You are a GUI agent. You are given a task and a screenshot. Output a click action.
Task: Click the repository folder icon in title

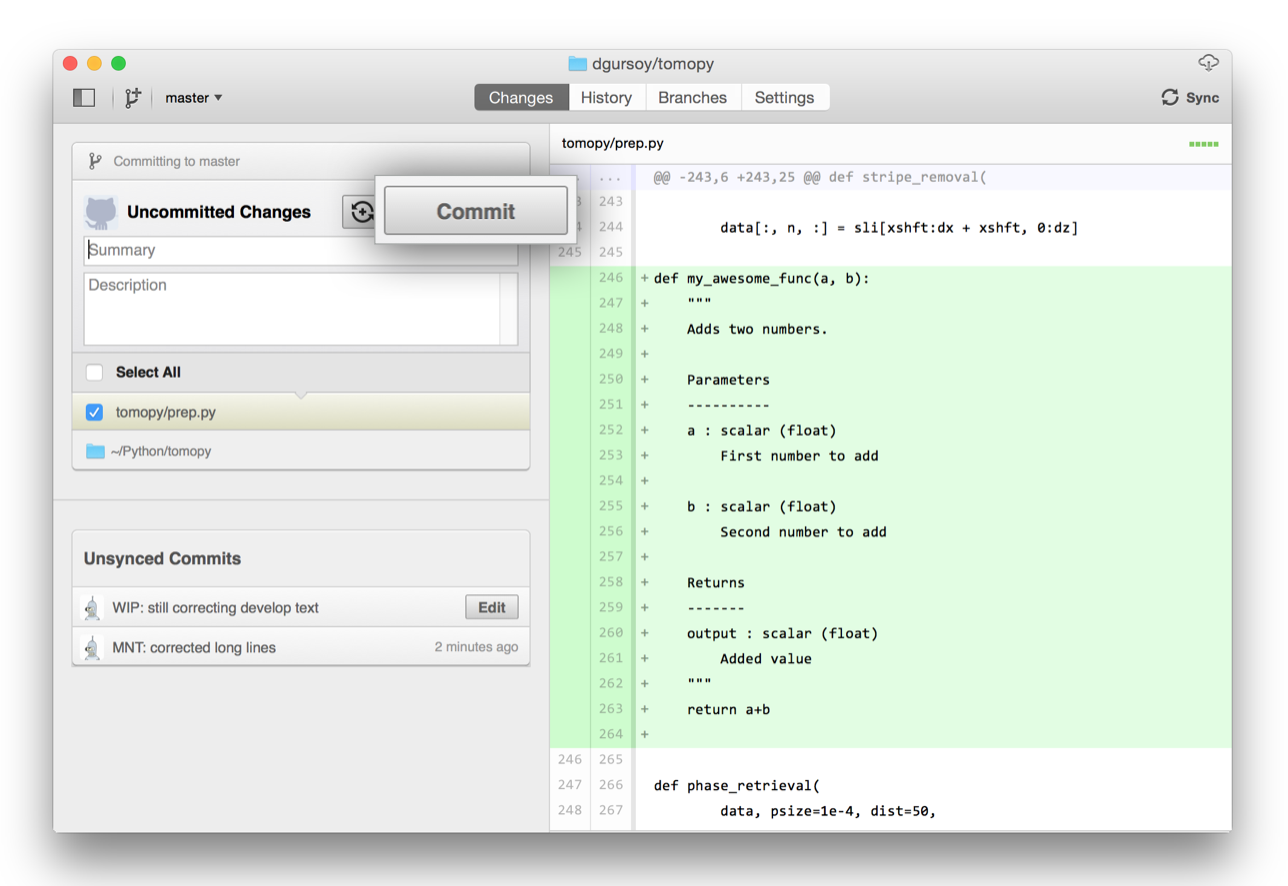[x=577, y=64]
